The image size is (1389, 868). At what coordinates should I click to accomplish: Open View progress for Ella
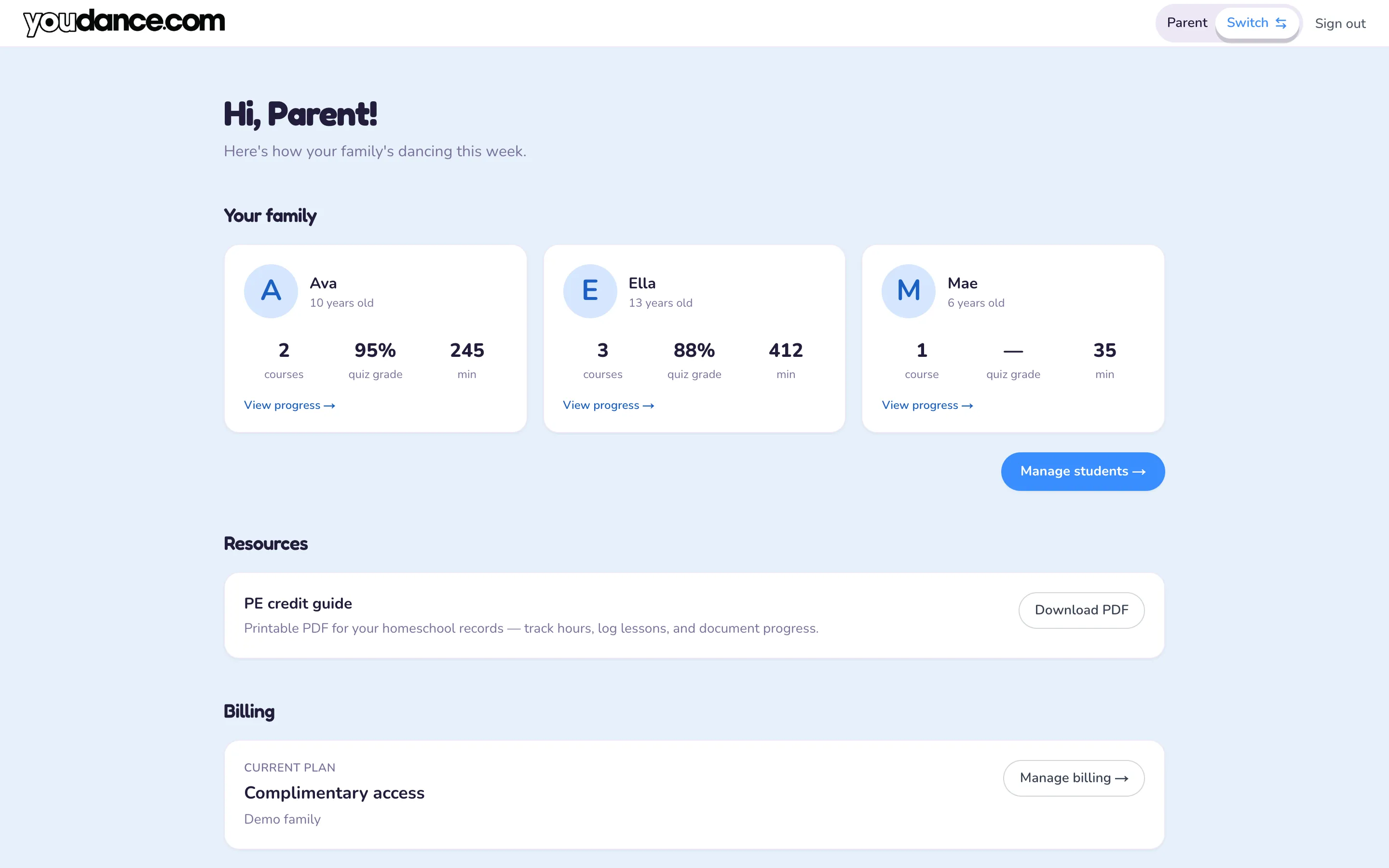(608, 405)
